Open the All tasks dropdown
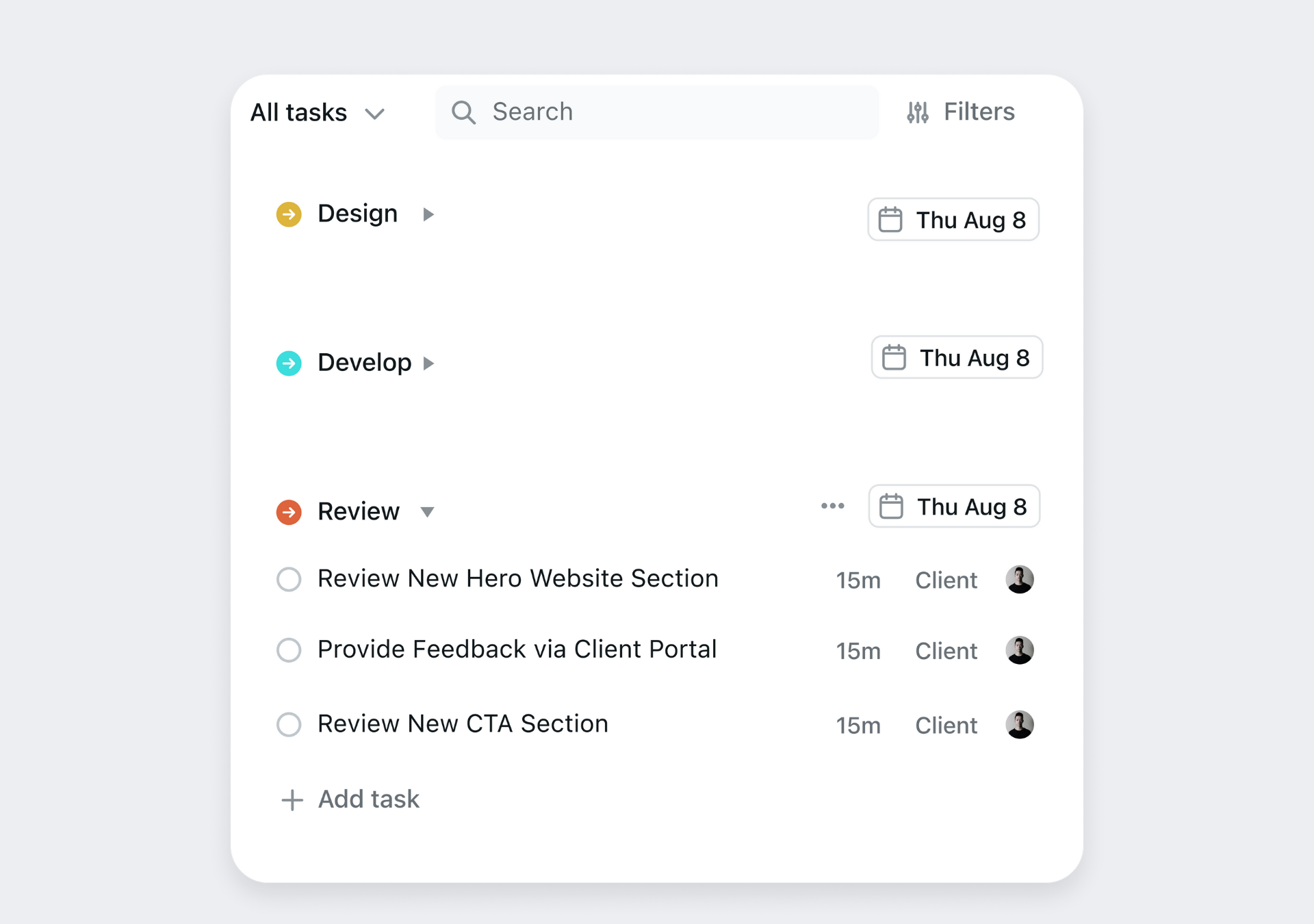1314x924 pixels. [318, 112]
